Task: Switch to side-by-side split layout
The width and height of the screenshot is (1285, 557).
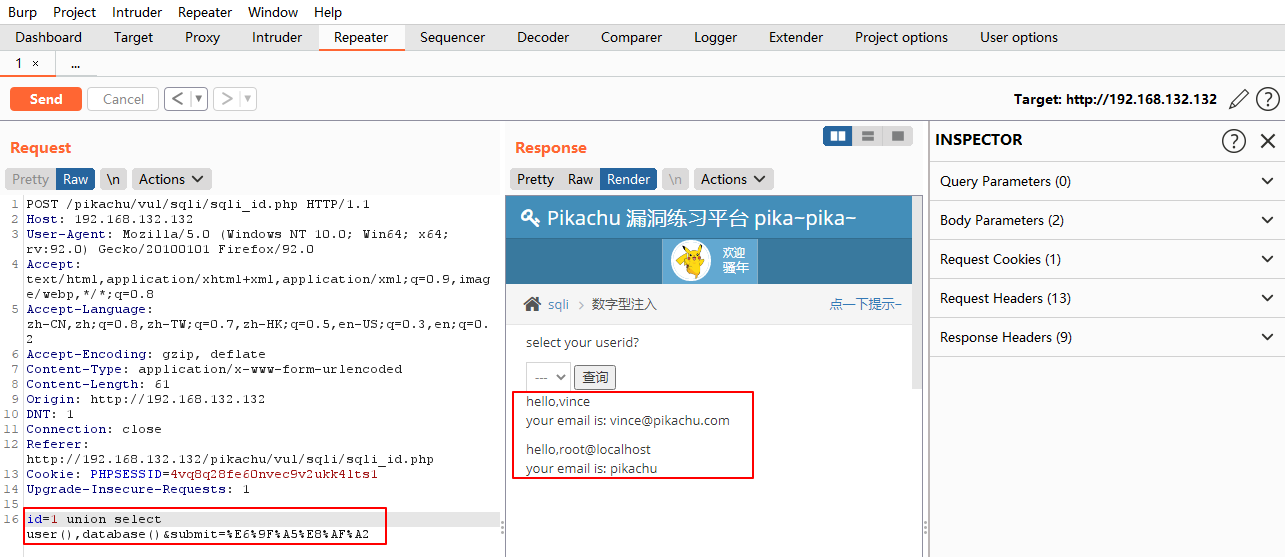Action: (x=838, y=136)
